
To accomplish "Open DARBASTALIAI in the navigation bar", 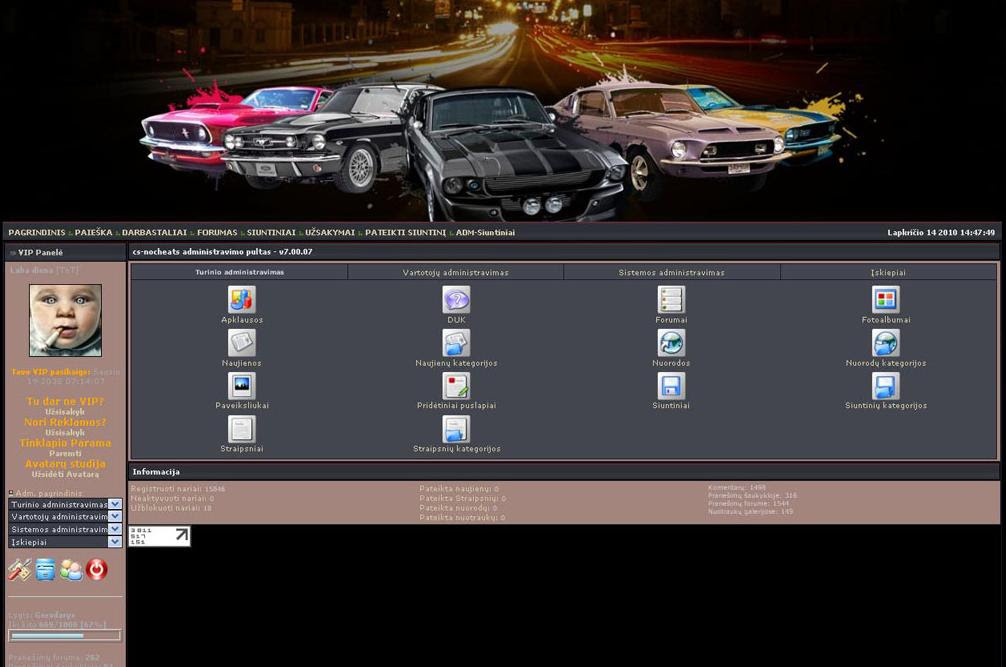I will pos(154,232).
